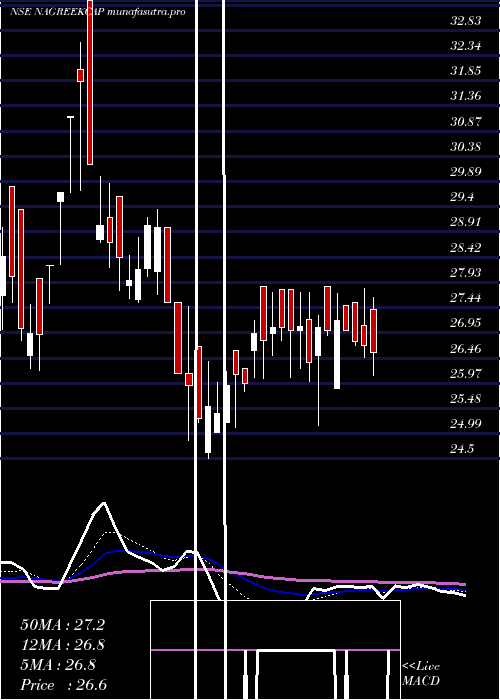This screenshot has width=500, height=700.
Task: Click the 25.48 price axis label
Action: tap(466, 398)
